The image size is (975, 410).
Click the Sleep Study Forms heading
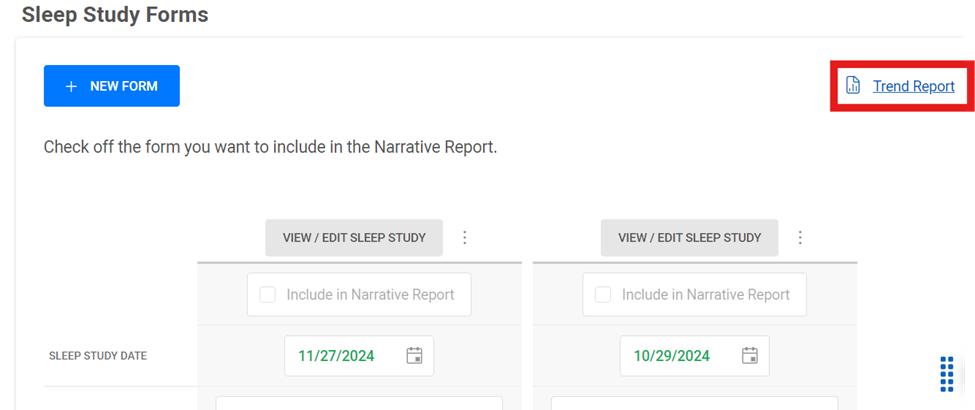coord(115,14)
